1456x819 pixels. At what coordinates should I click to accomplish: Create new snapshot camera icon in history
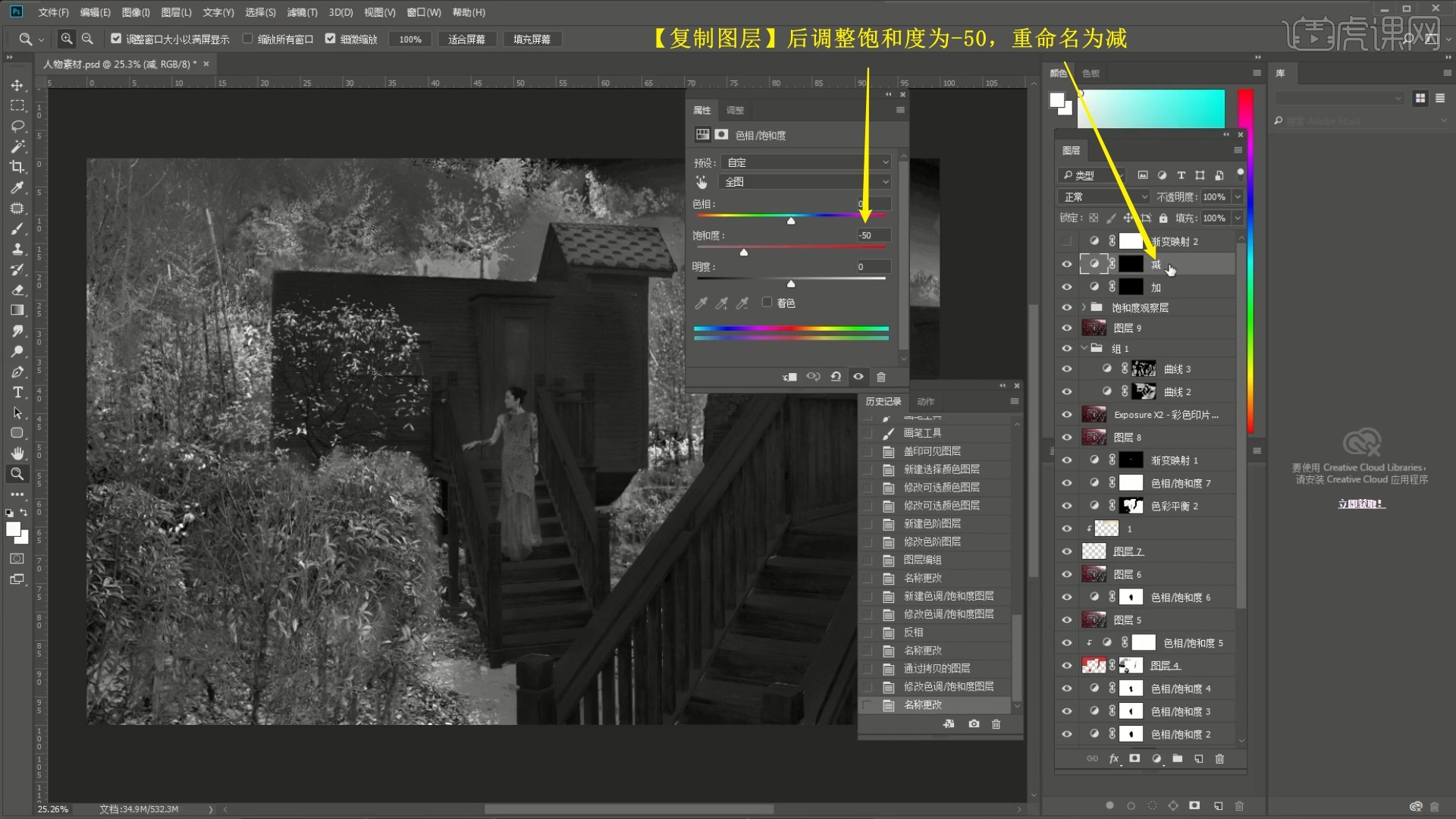click(974, 724)
